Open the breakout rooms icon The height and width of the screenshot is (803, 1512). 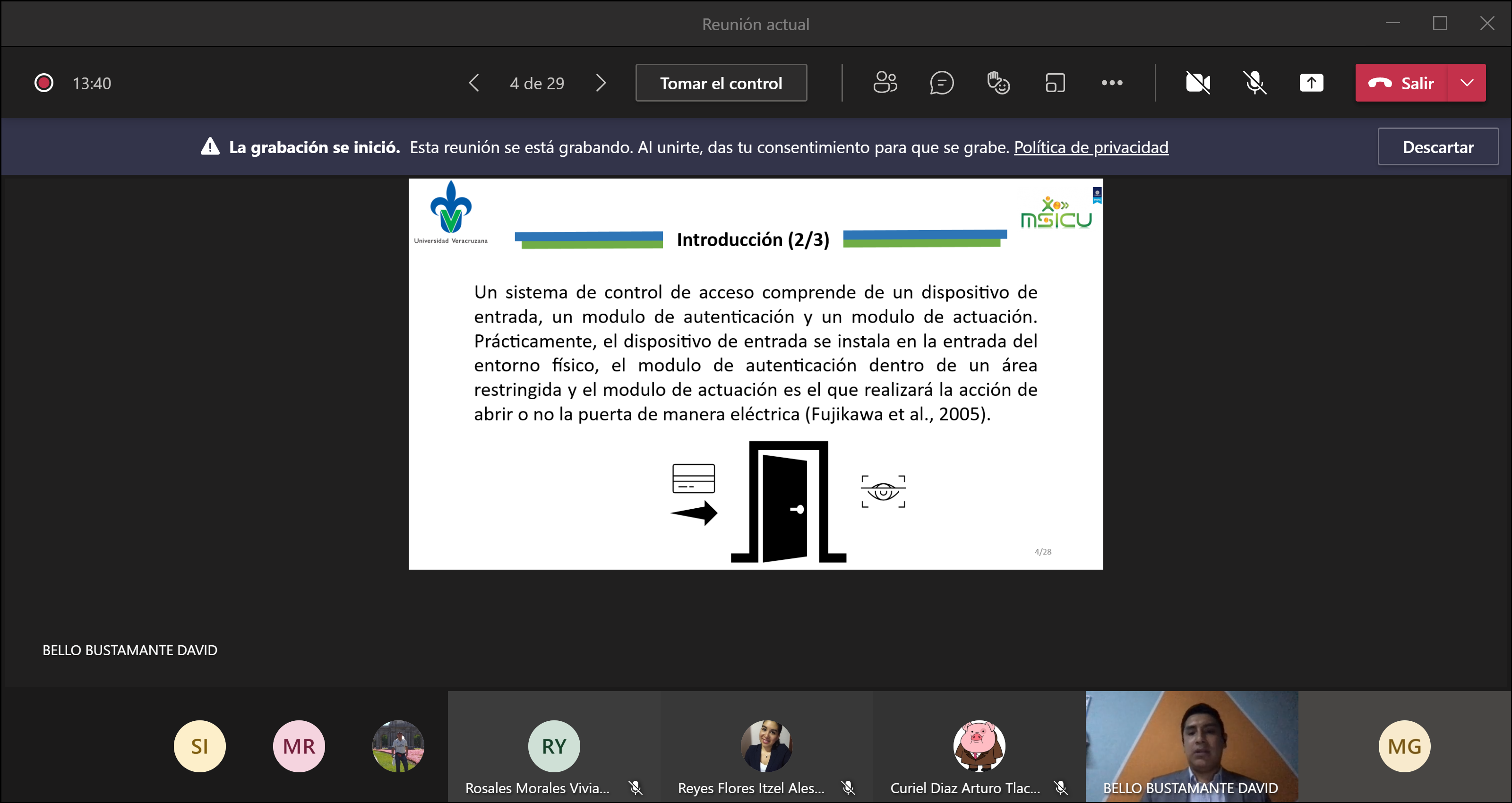point(1055,83)
